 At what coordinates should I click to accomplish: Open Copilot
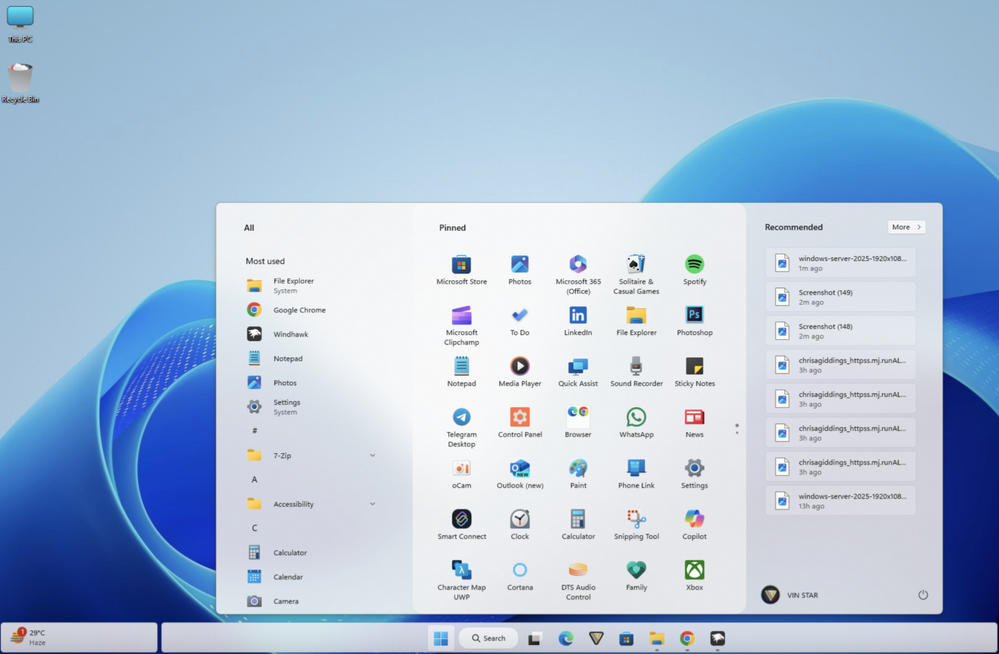[694, 525]
